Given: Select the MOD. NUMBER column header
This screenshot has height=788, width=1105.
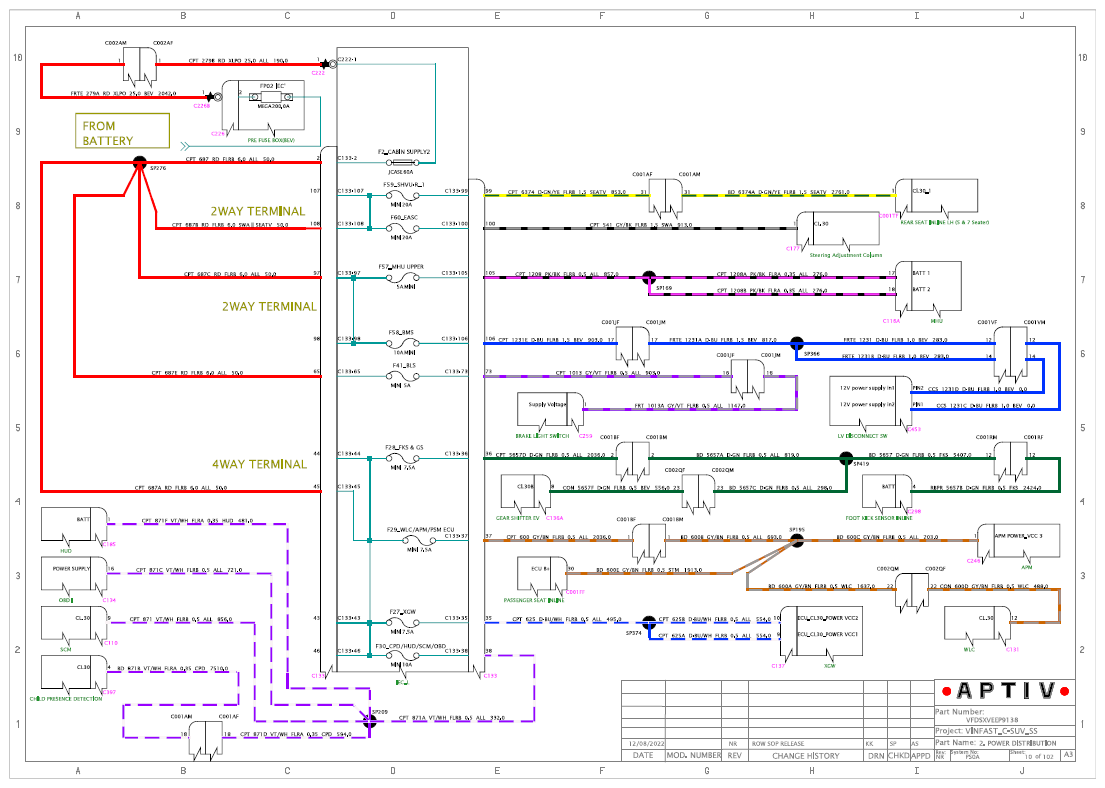Looking at the screenshot, I should tap(693, 756).
